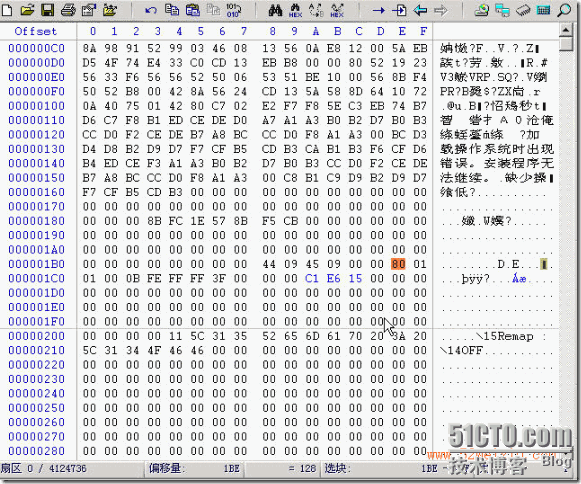Viewport: 581px width, 484px height.
Task: Select byte C1 in row 000001C0
Action: click(312, 279)
